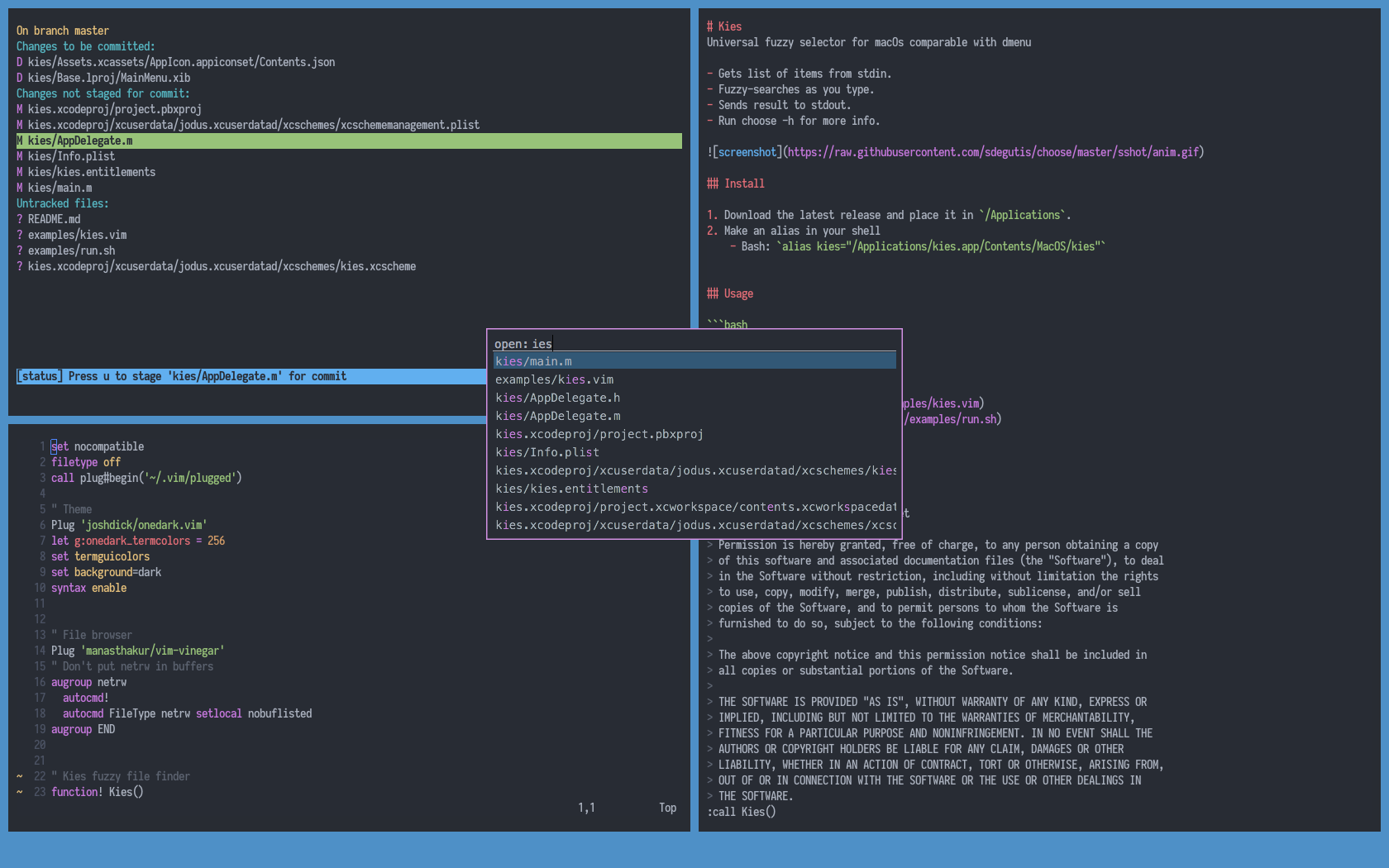The width and height of the screenshot is (1389, 868).
Task: Click the 'On branch master' line
Action: point(63,31)
